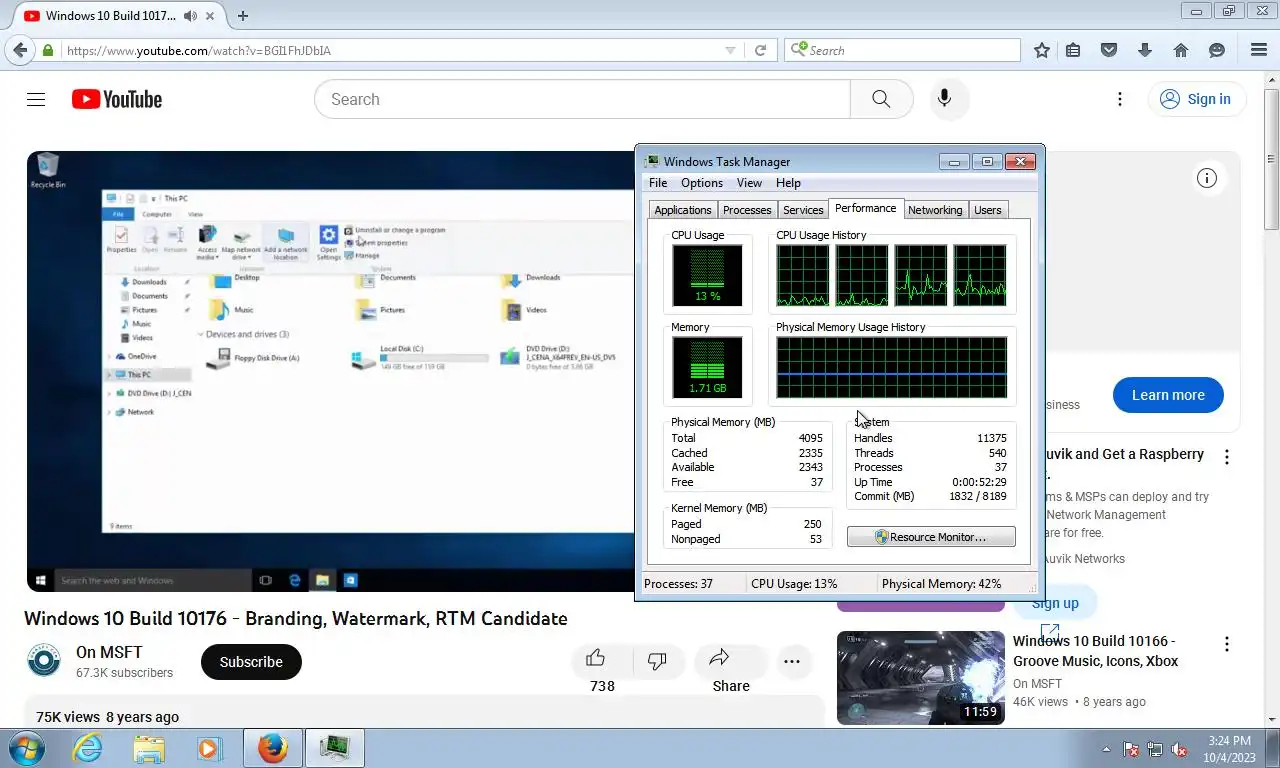This screenshot has height=768, width=1280.
Task: Switch to Users tab in Task Manager
Action: click(988, 210)
